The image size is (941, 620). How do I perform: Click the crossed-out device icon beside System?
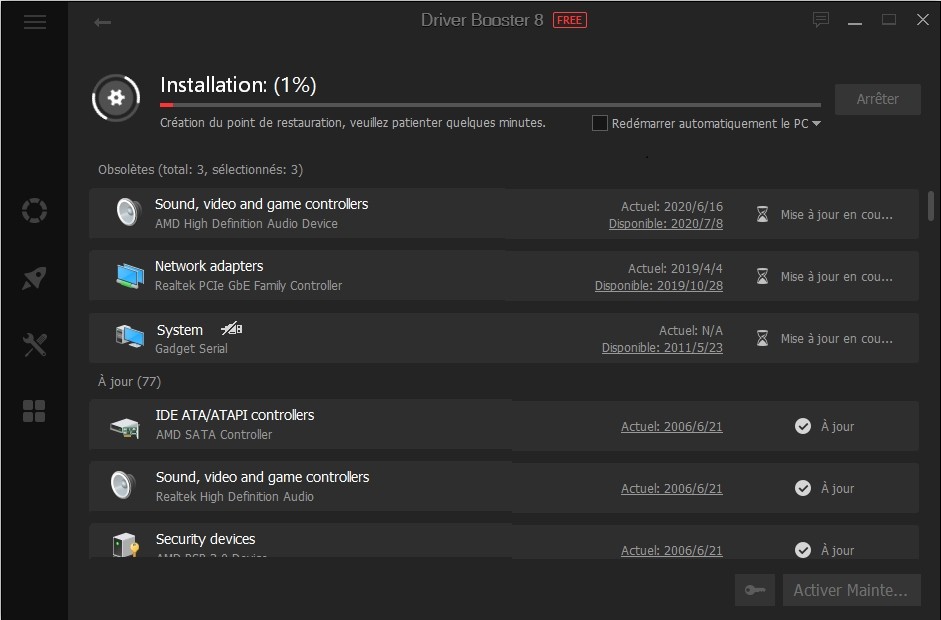[232, 329]
